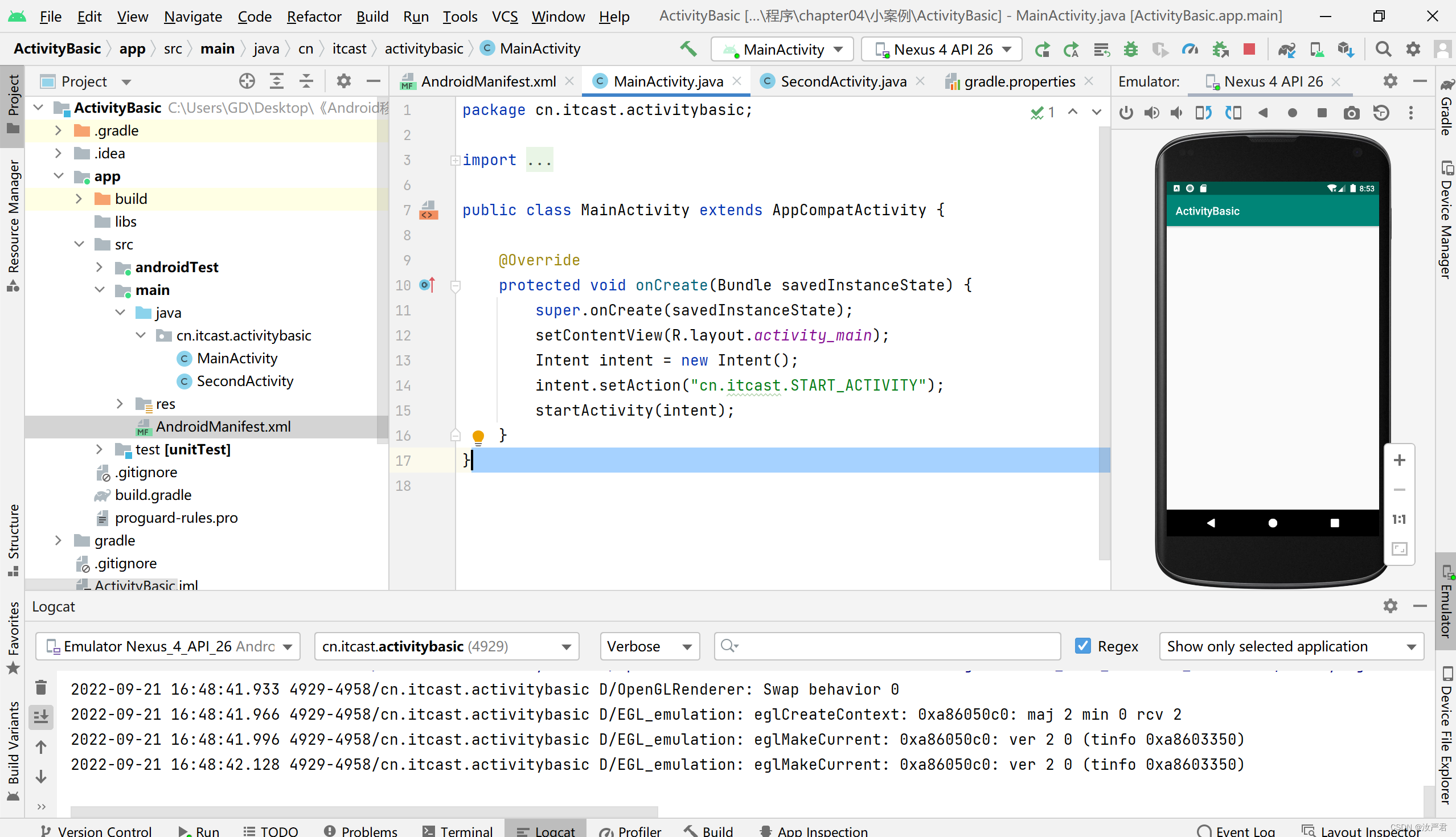Viewport: 1456px width, 837px height.
Task: Expand the res folder in project tree
Action: [x=120, y=404]
